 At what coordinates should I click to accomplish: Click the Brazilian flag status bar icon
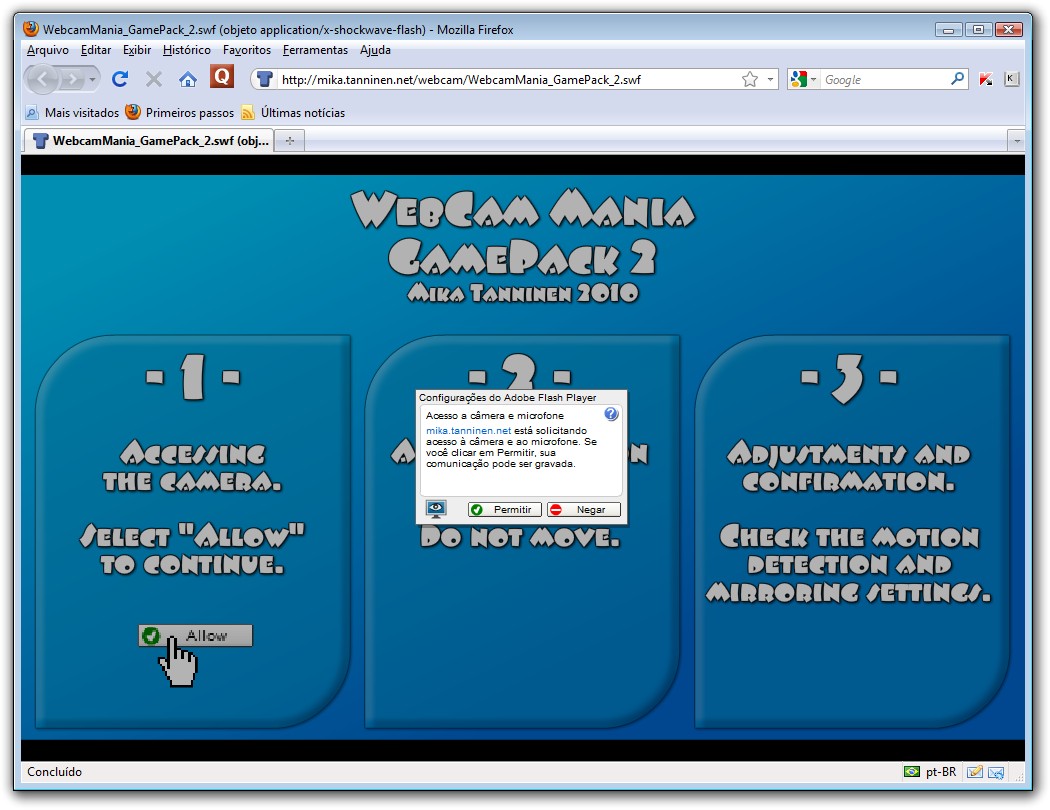coord(911,771)
